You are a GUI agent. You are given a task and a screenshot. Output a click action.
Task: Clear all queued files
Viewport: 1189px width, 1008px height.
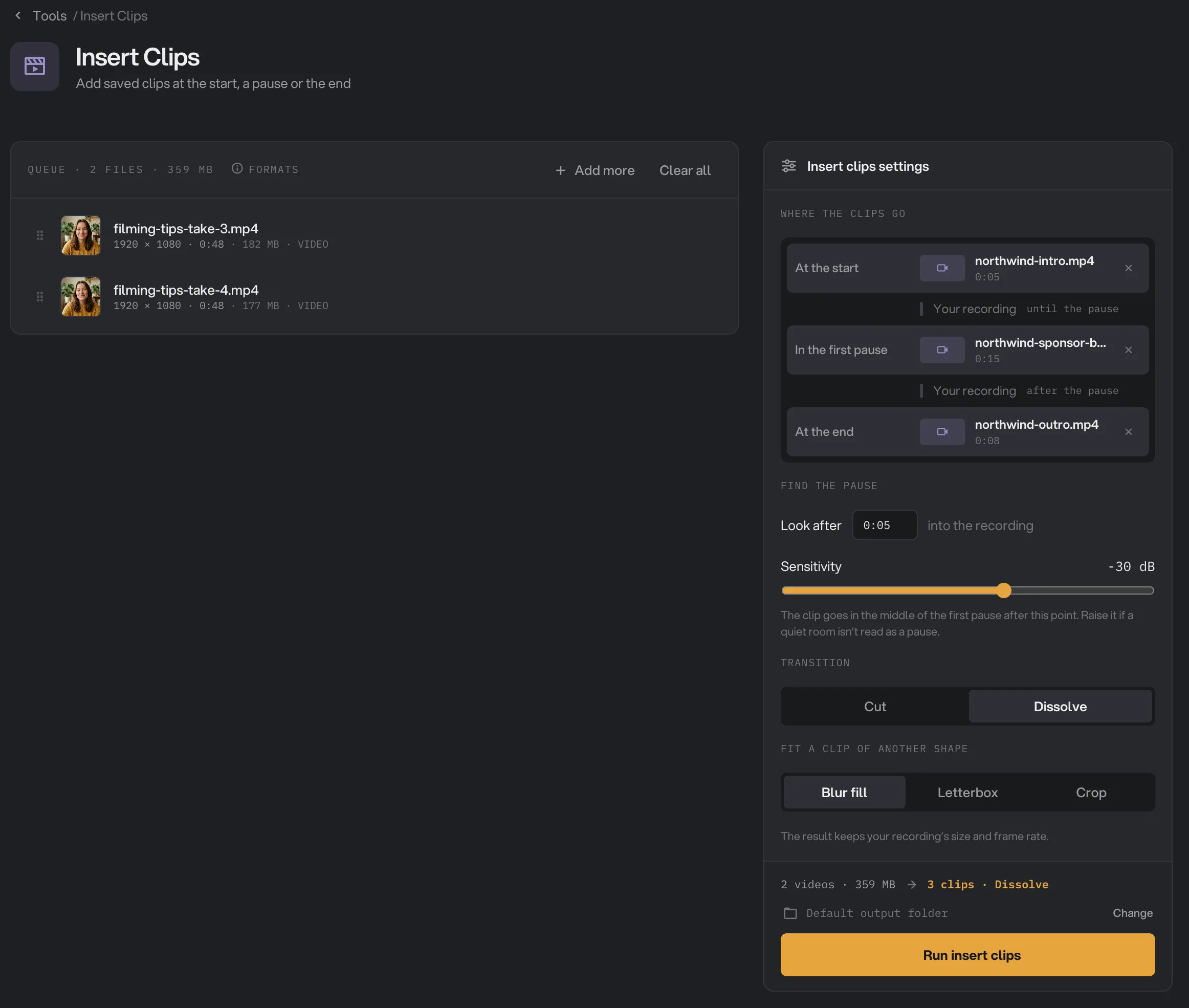pos(685,170)
